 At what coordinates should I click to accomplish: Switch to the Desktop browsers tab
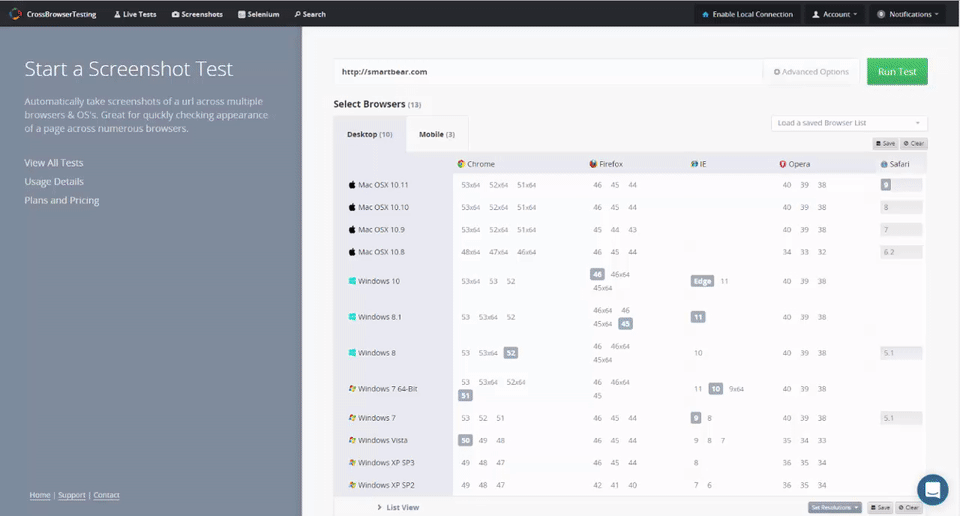[x=370, y=135]
